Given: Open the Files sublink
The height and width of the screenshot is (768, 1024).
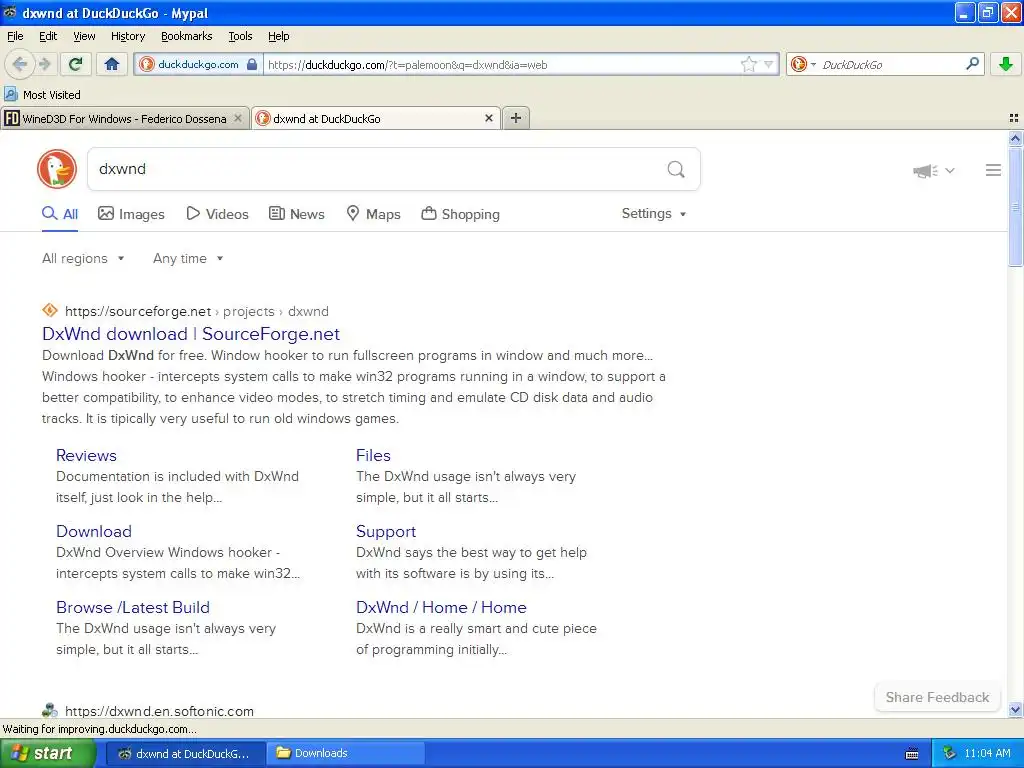Looking at the screenshot, I should (373, 455).
